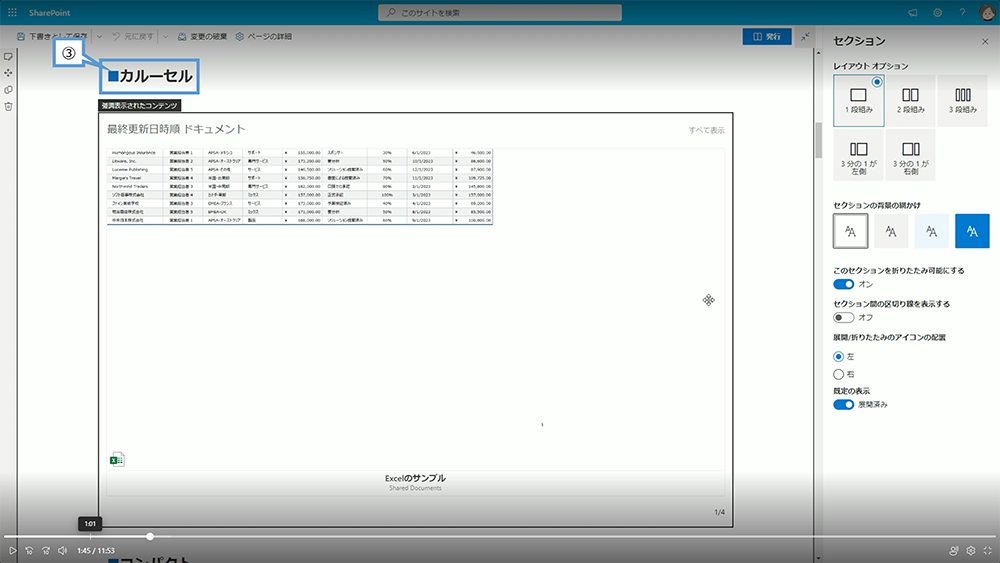Open the SharePoint app launcher grid
This screenshot has width=1000, height=563.
(12, 12)
